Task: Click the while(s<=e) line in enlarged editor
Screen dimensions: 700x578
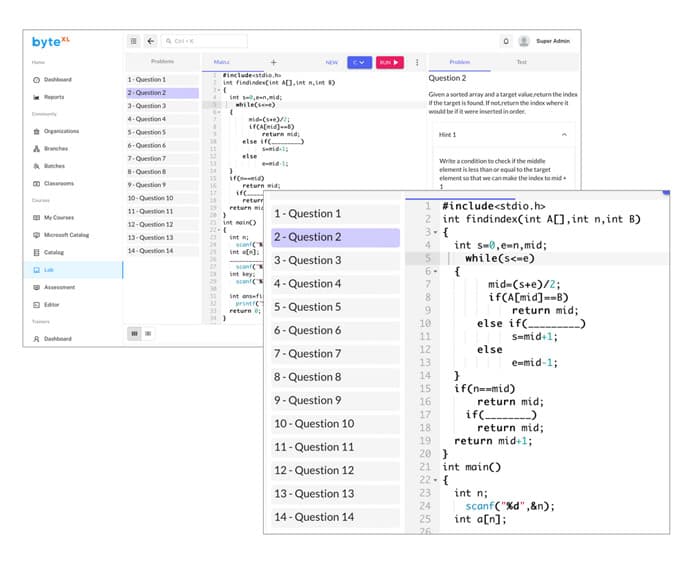Action: (500, 258)
